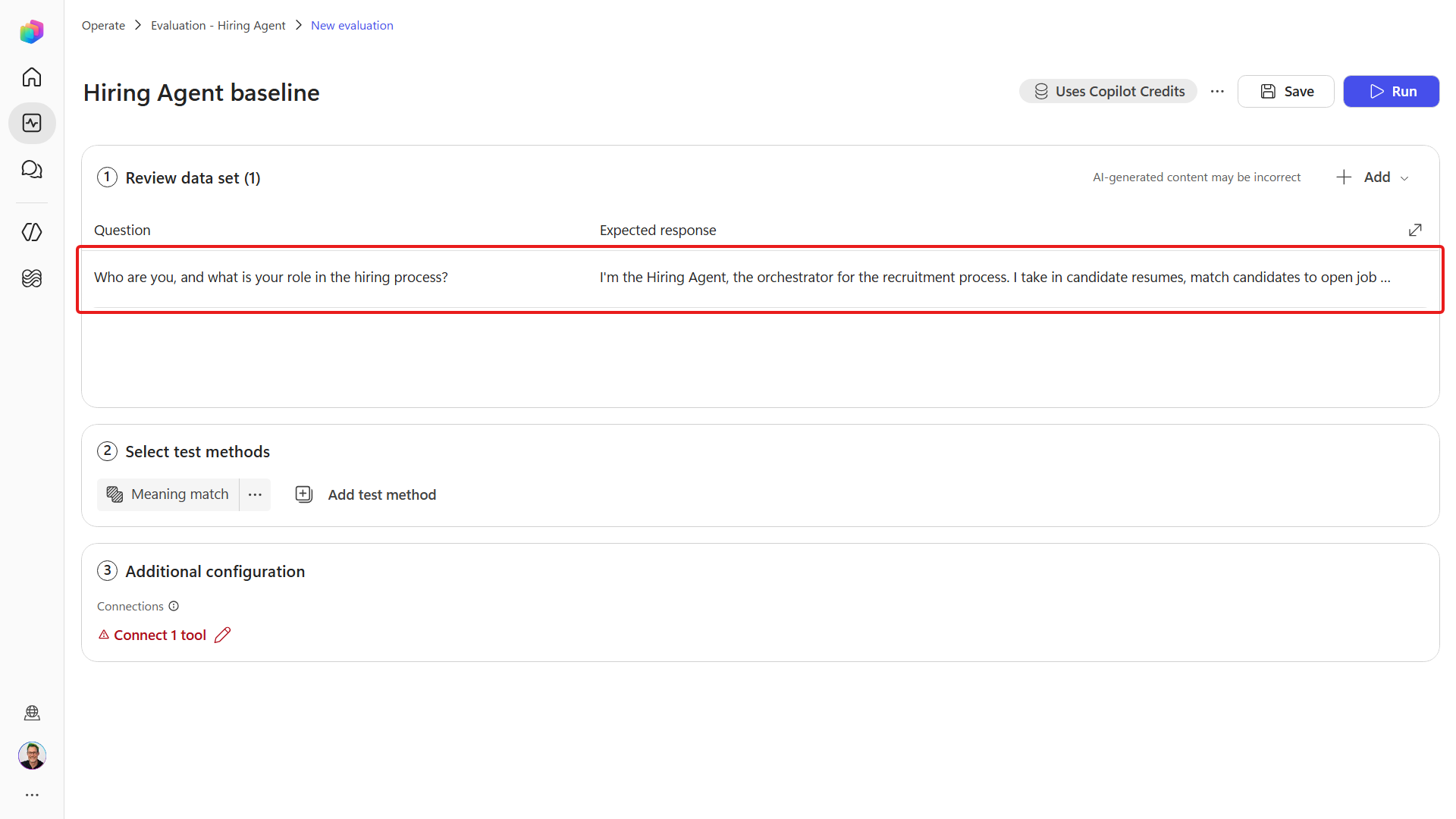Click the Connect 1 tool warning link
1456x819 pixels.
(x=152, y=635)
